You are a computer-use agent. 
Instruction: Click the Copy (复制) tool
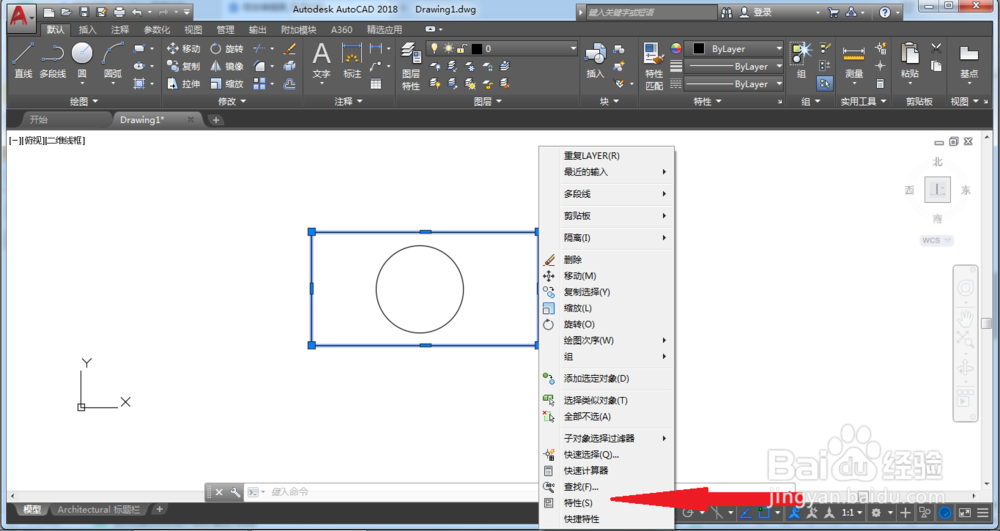tap(184, 66)
